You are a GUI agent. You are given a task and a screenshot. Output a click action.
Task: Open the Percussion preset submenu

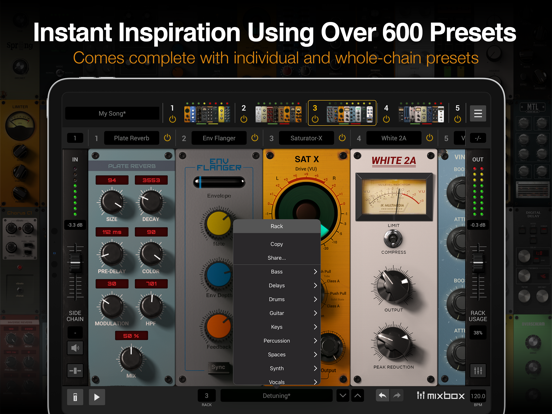pos(277,340)
